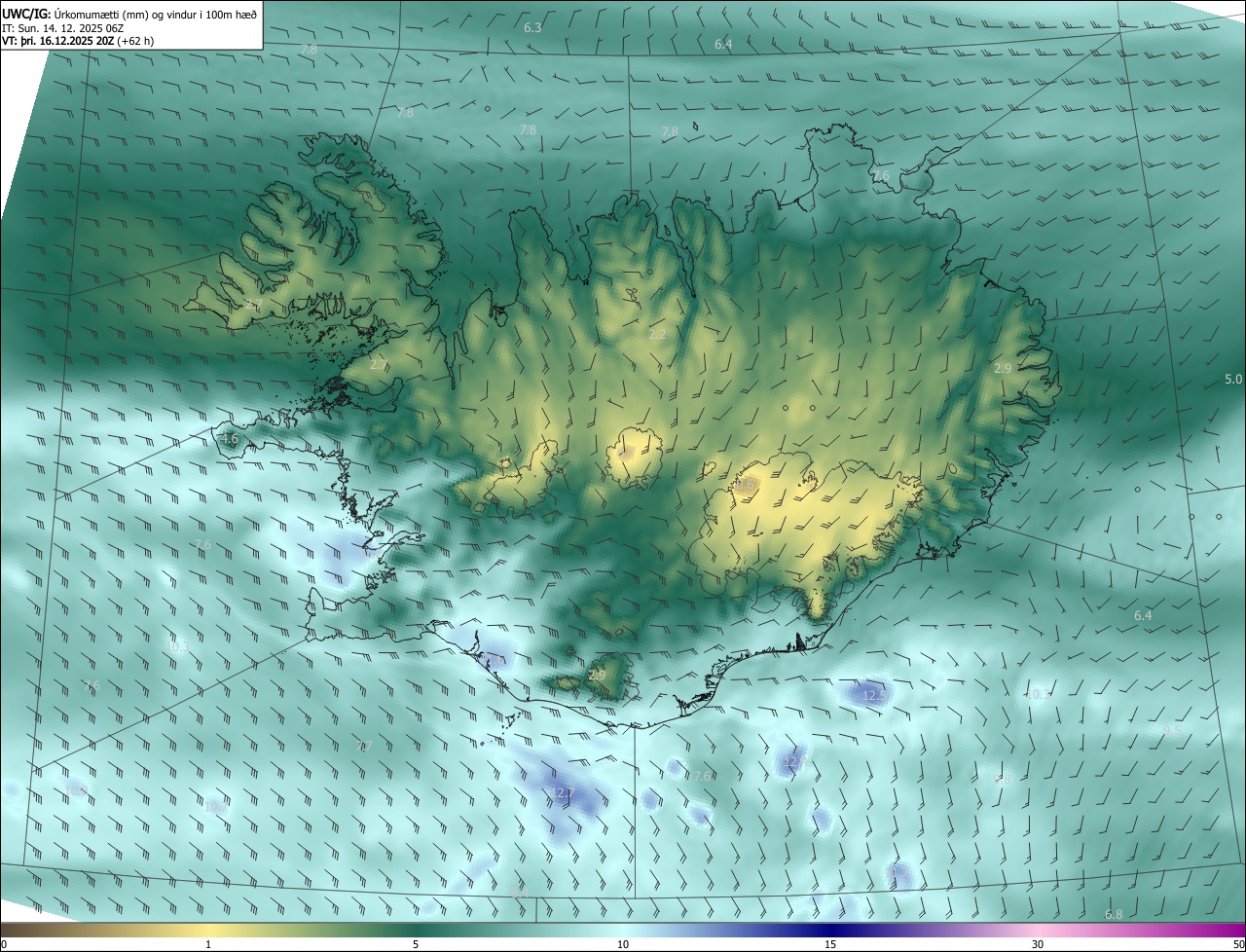Select the 30 tick on the color scale

(x=1038, y=944)
